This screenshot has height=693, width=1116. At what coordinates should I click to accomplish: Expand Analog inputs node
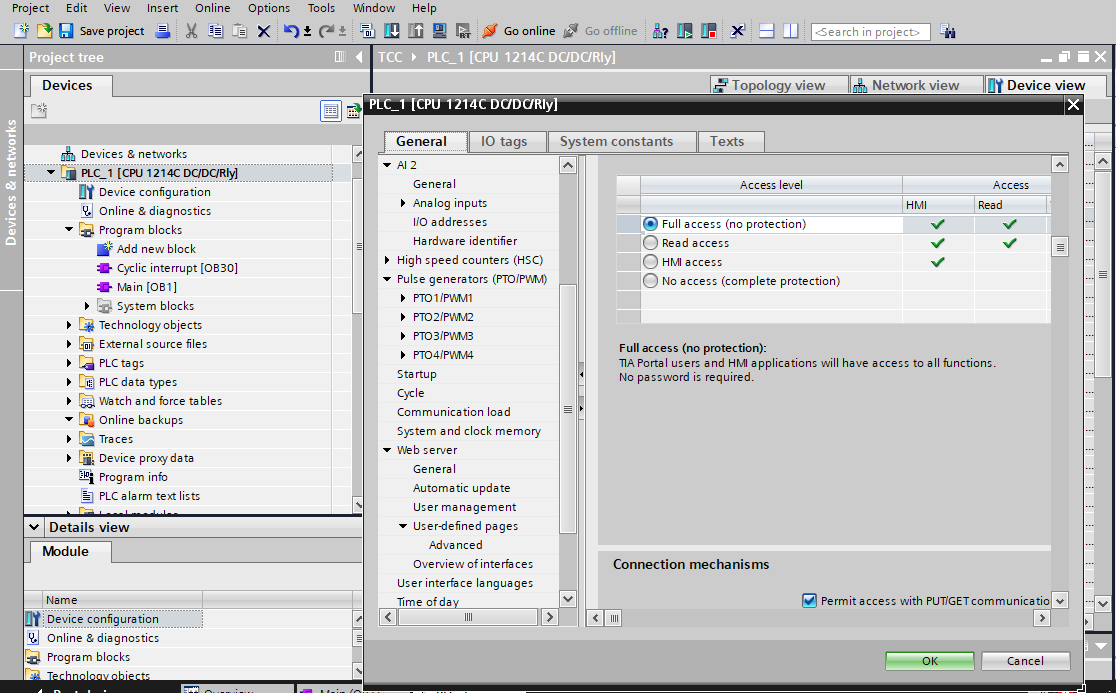pos(404,203)
